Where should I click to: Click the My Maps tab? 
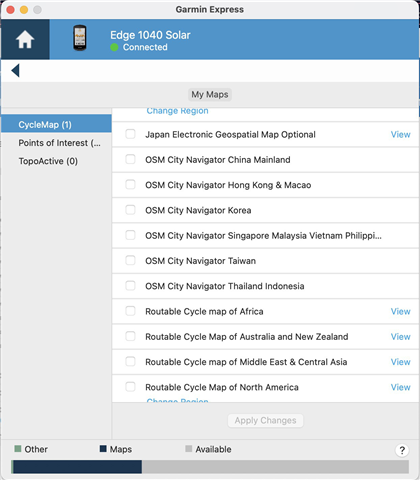(x=210, y=95)
